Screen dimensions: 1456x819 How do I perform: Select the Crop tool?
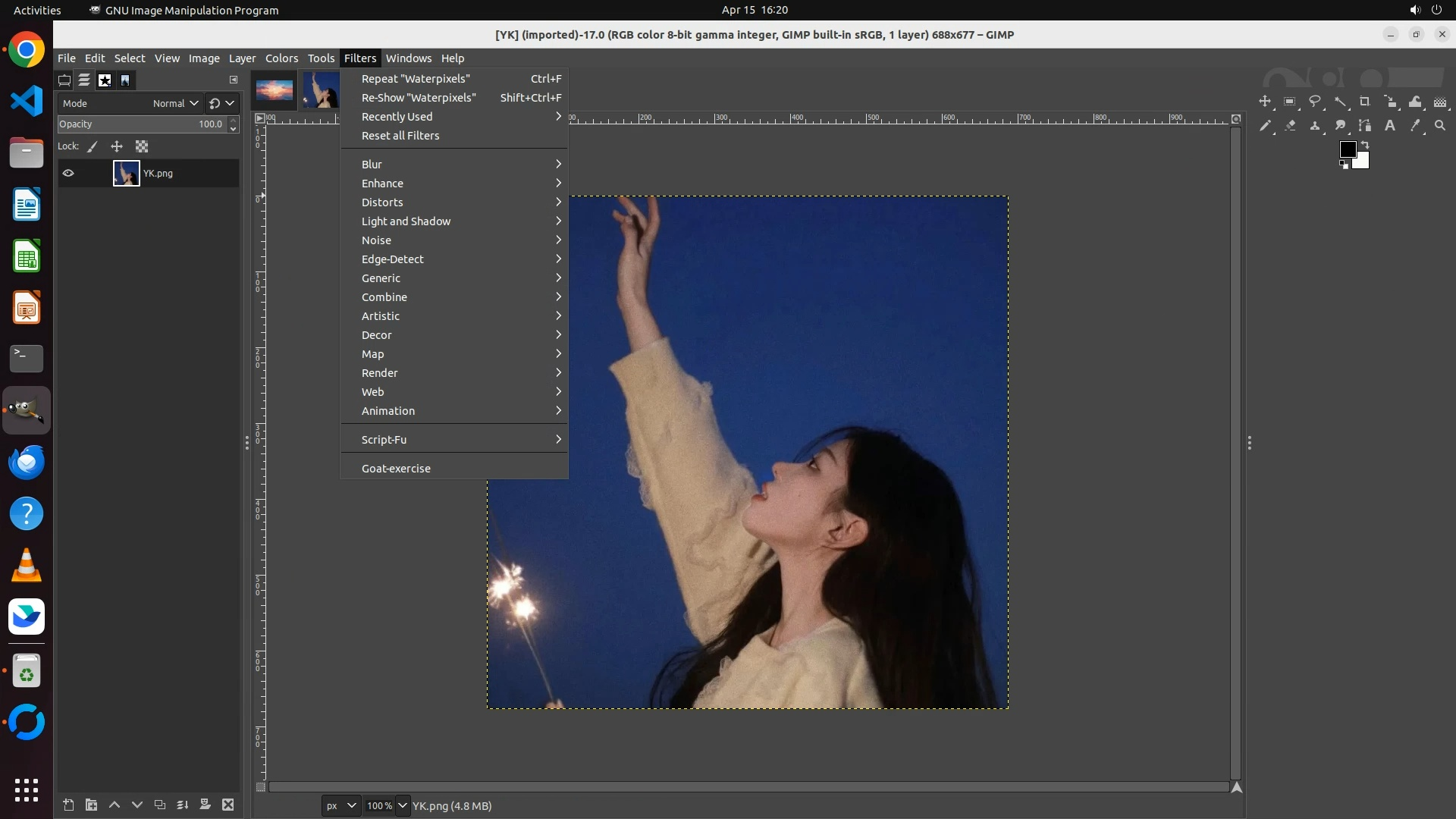pos(1365,102)
